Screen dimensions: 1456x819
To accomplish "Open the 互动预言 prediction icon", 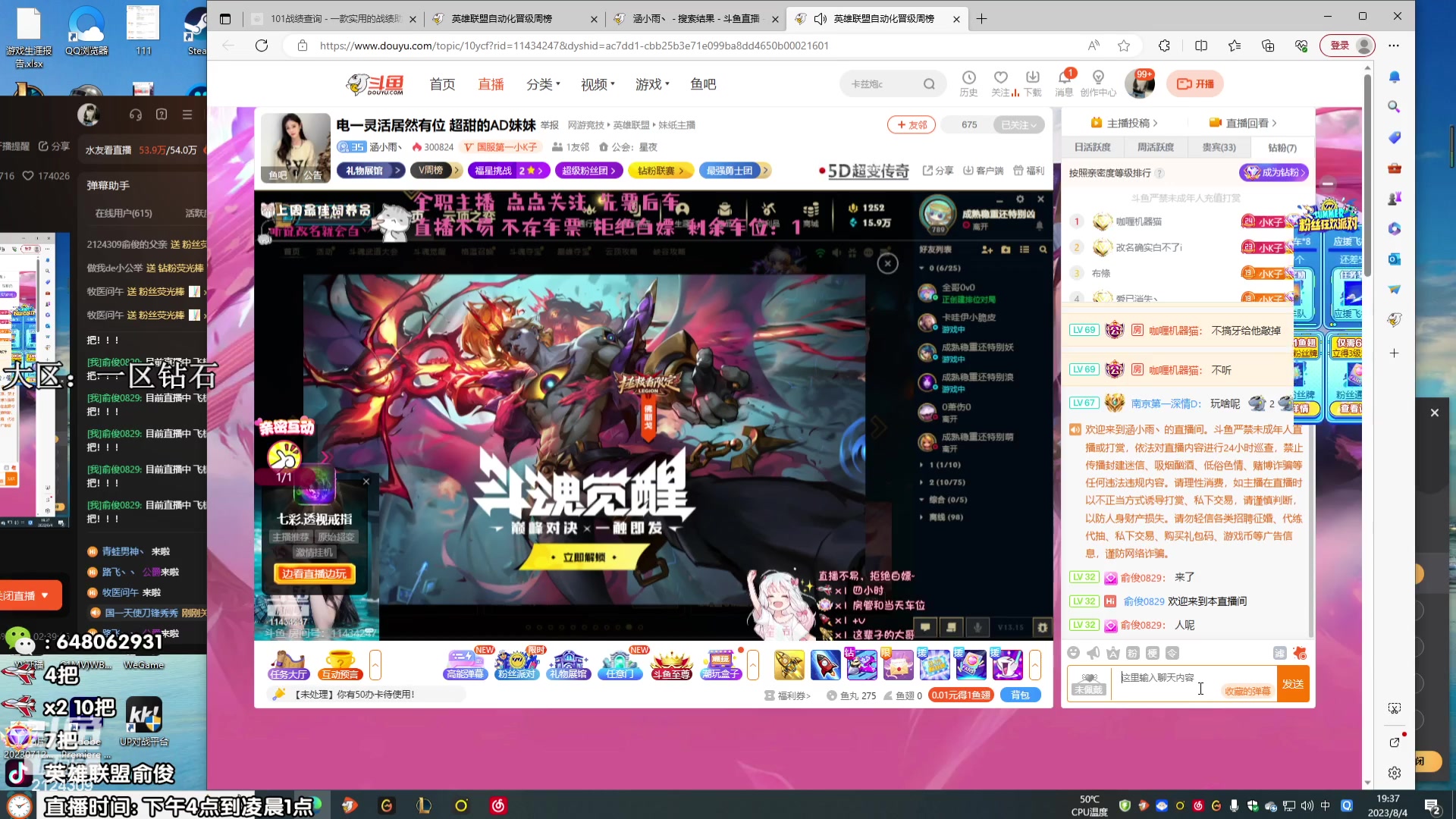I will [x=339, y=665].
